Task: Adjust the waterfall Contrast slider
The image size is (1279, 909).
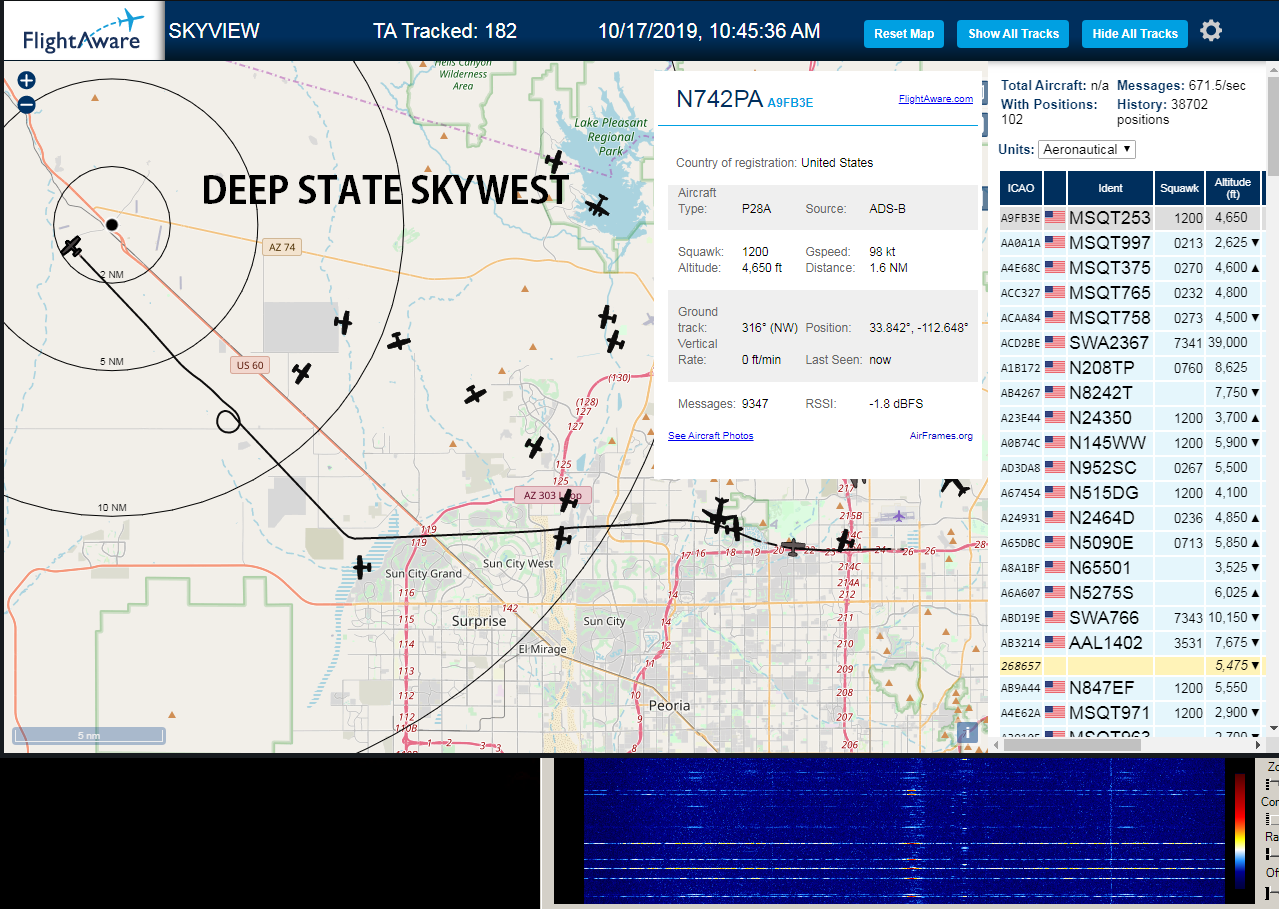Action: (1272, 819)
